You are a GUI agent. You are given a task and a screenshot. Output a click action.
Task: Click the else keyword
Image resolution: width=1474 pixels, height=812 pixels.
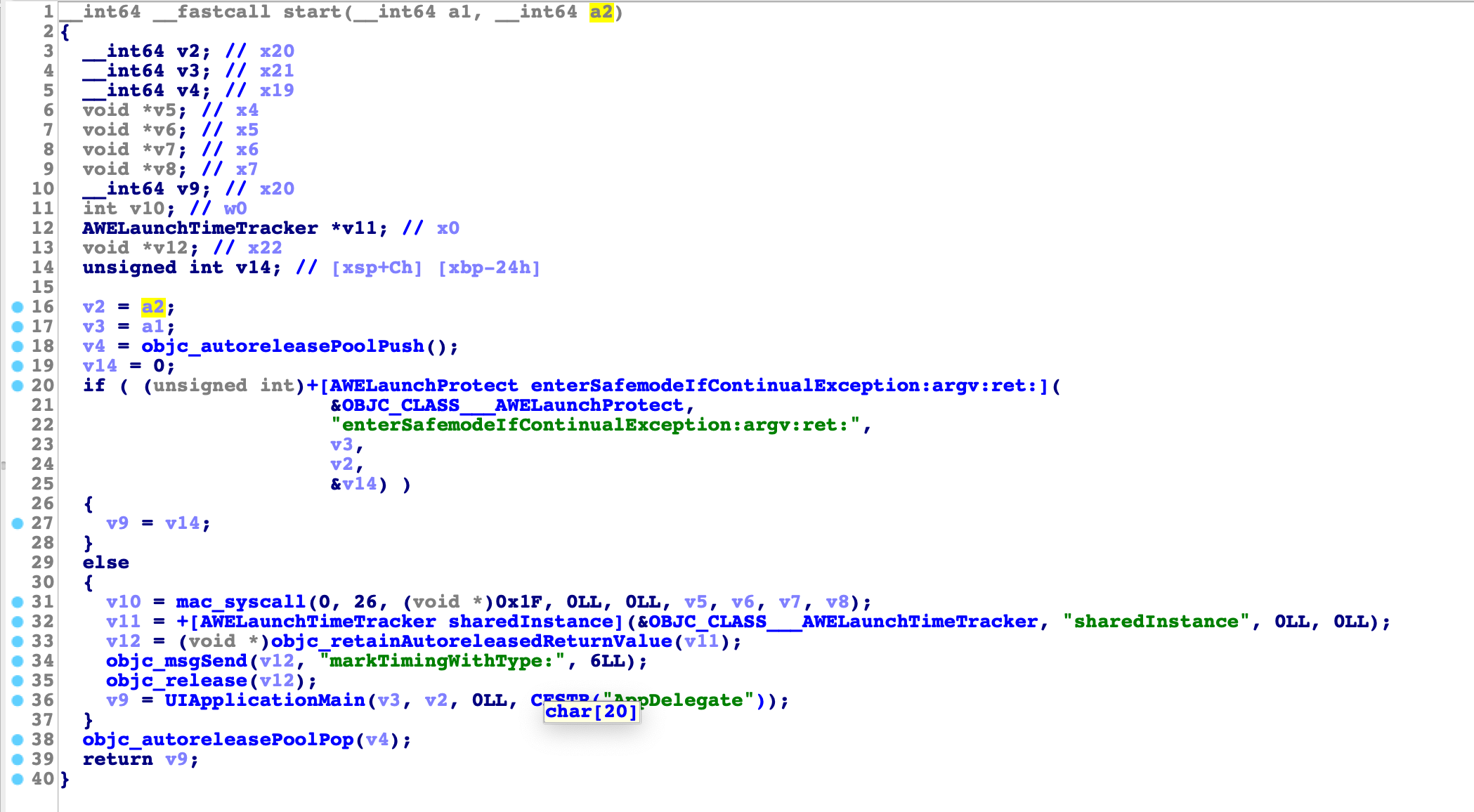click(106, 563)
